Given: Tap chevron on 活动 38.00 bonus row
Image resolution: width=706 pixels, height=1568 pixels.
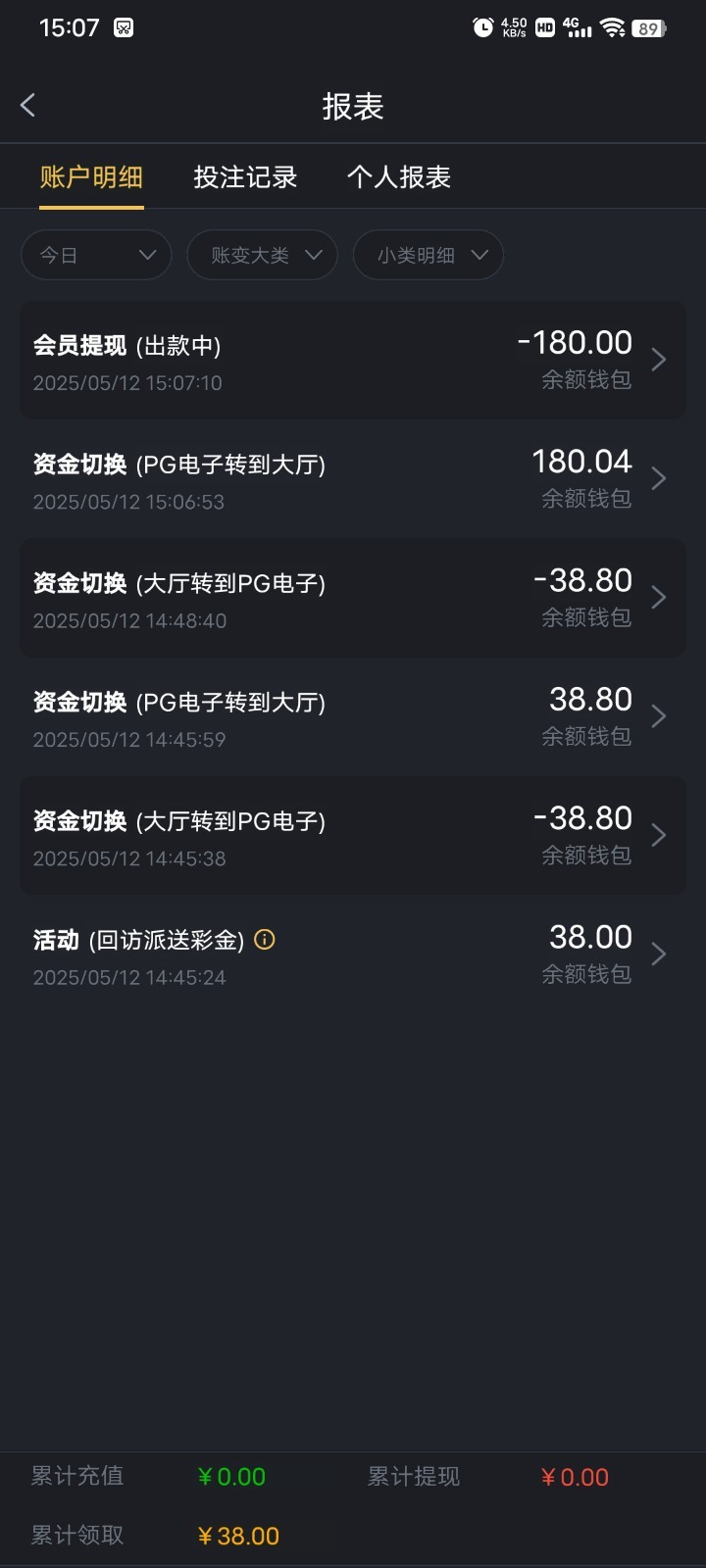Looking at the screenshot, I should [x=659, y=954].
